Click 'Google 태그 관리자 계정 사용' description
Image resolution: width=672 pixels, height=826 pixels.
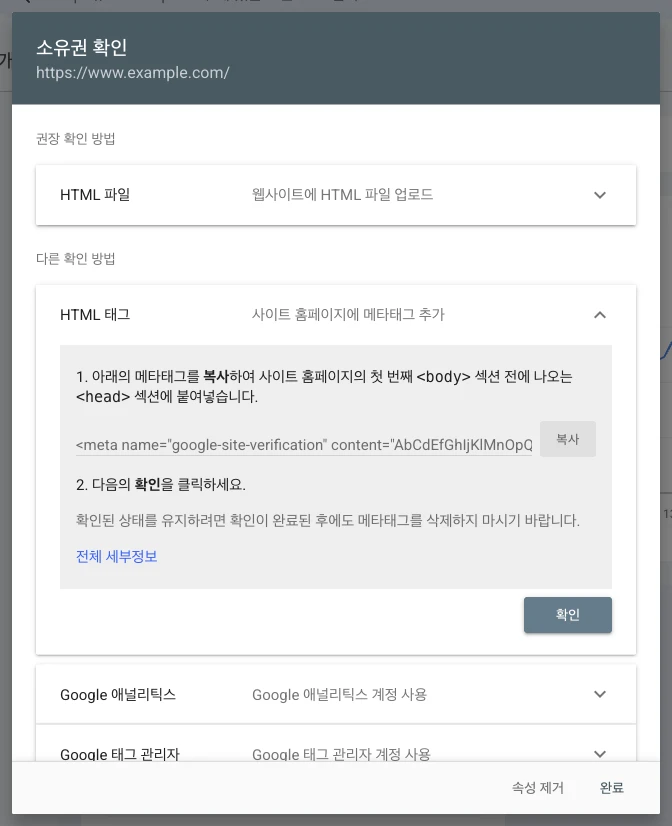(341, 754)
